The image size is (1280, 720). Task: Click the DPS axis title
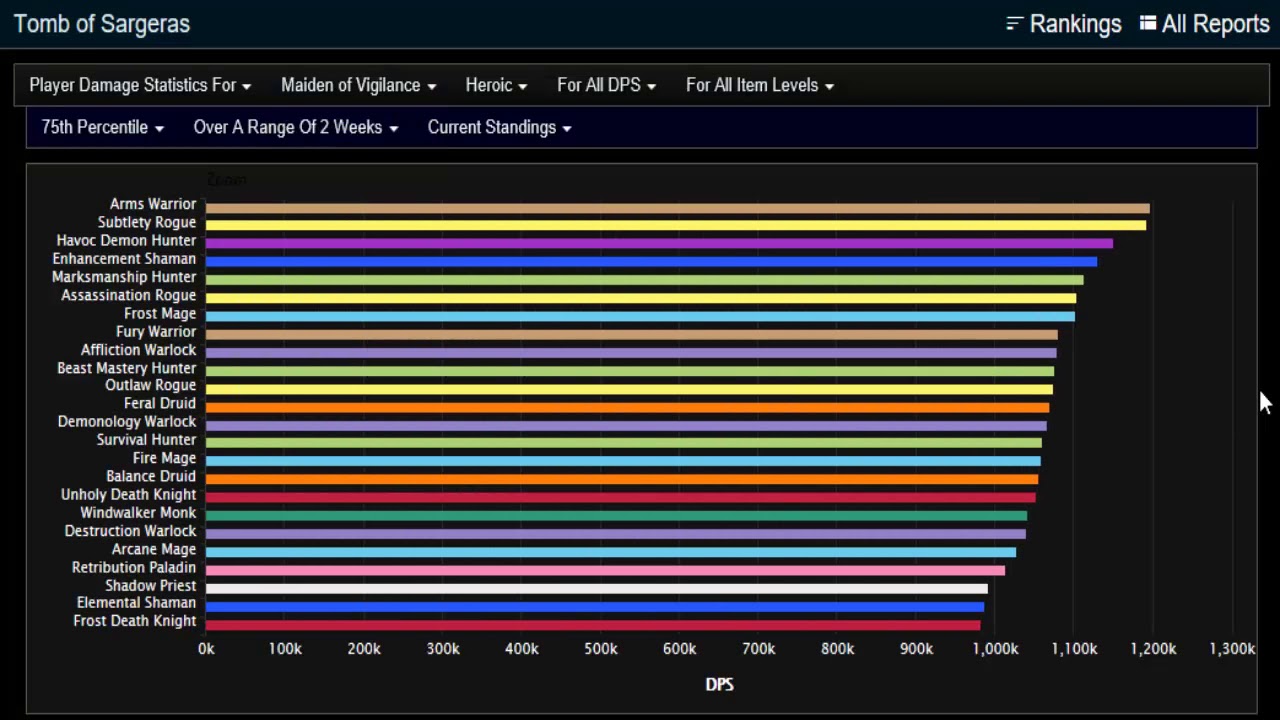point(719,684)
